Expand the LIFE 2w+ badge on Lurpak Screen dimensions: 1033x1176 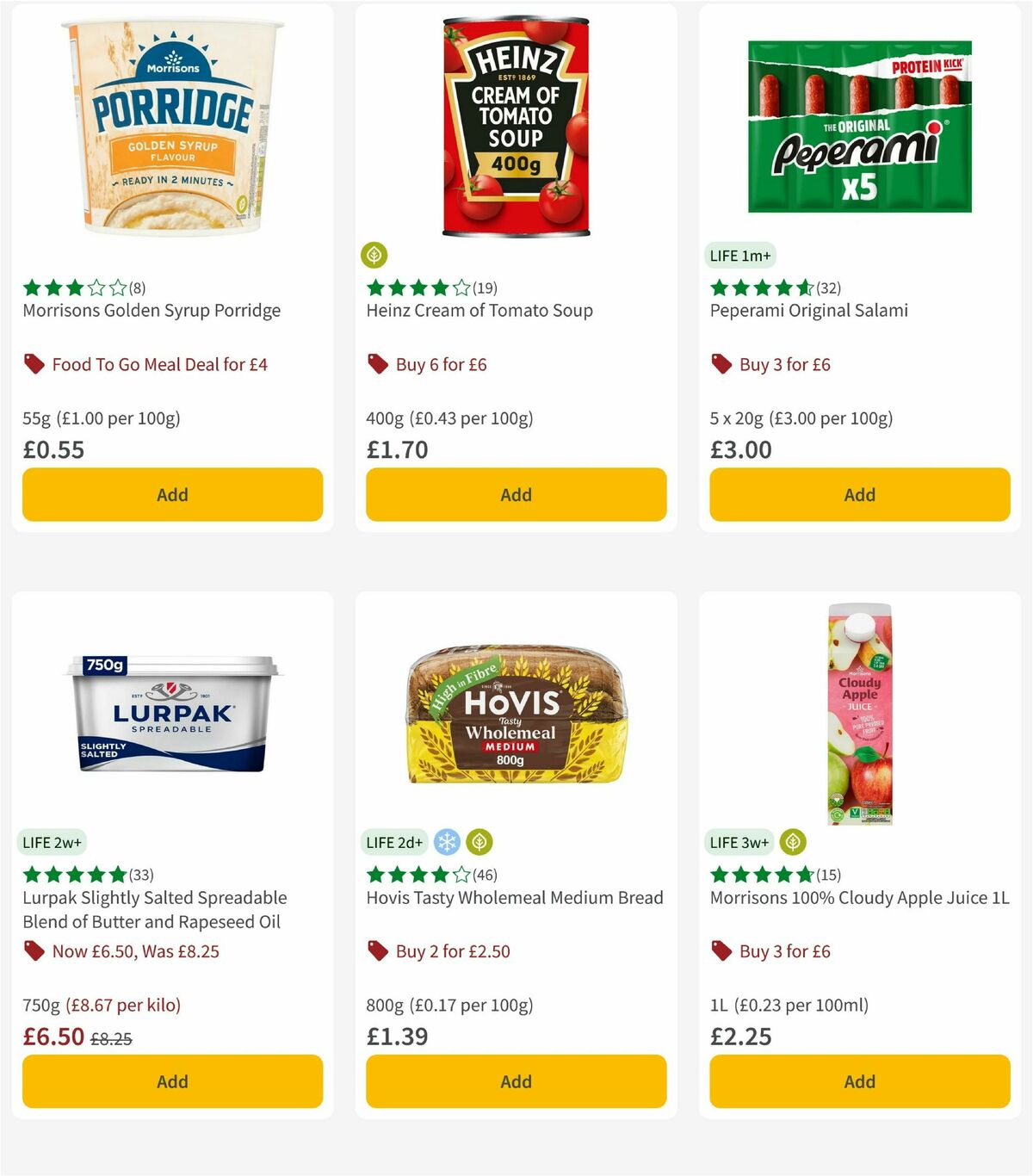pyautogui.click(x=52, y=842)
